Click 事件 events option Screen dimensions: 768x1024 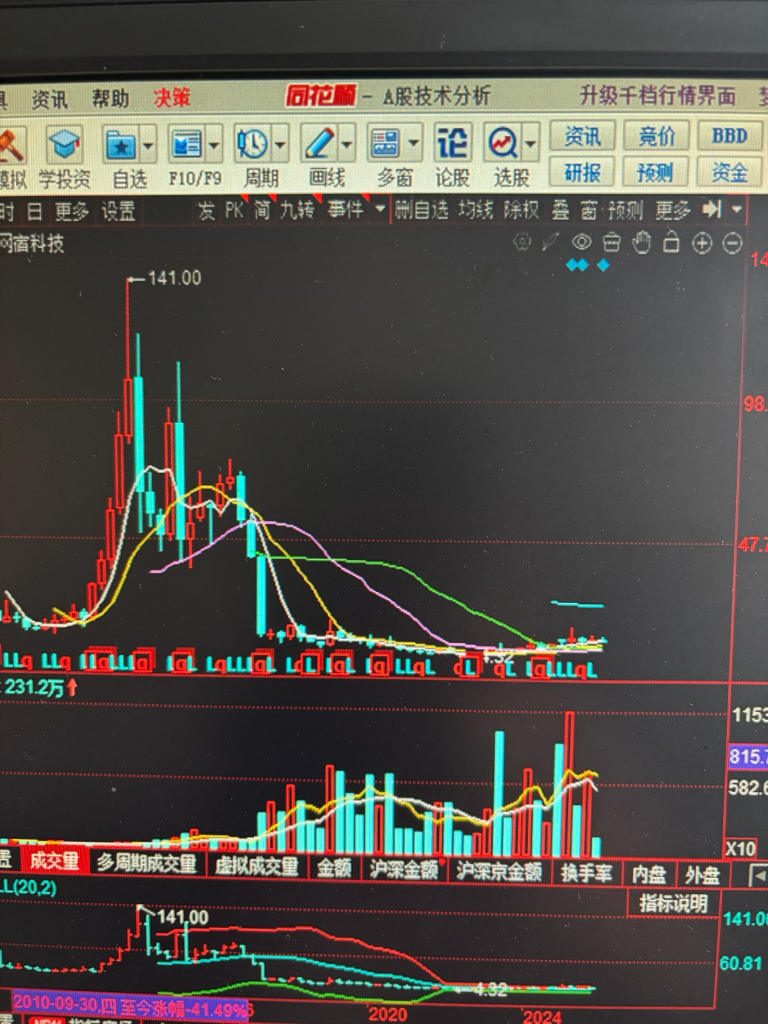pyautogui.click(x=345, y=210)
